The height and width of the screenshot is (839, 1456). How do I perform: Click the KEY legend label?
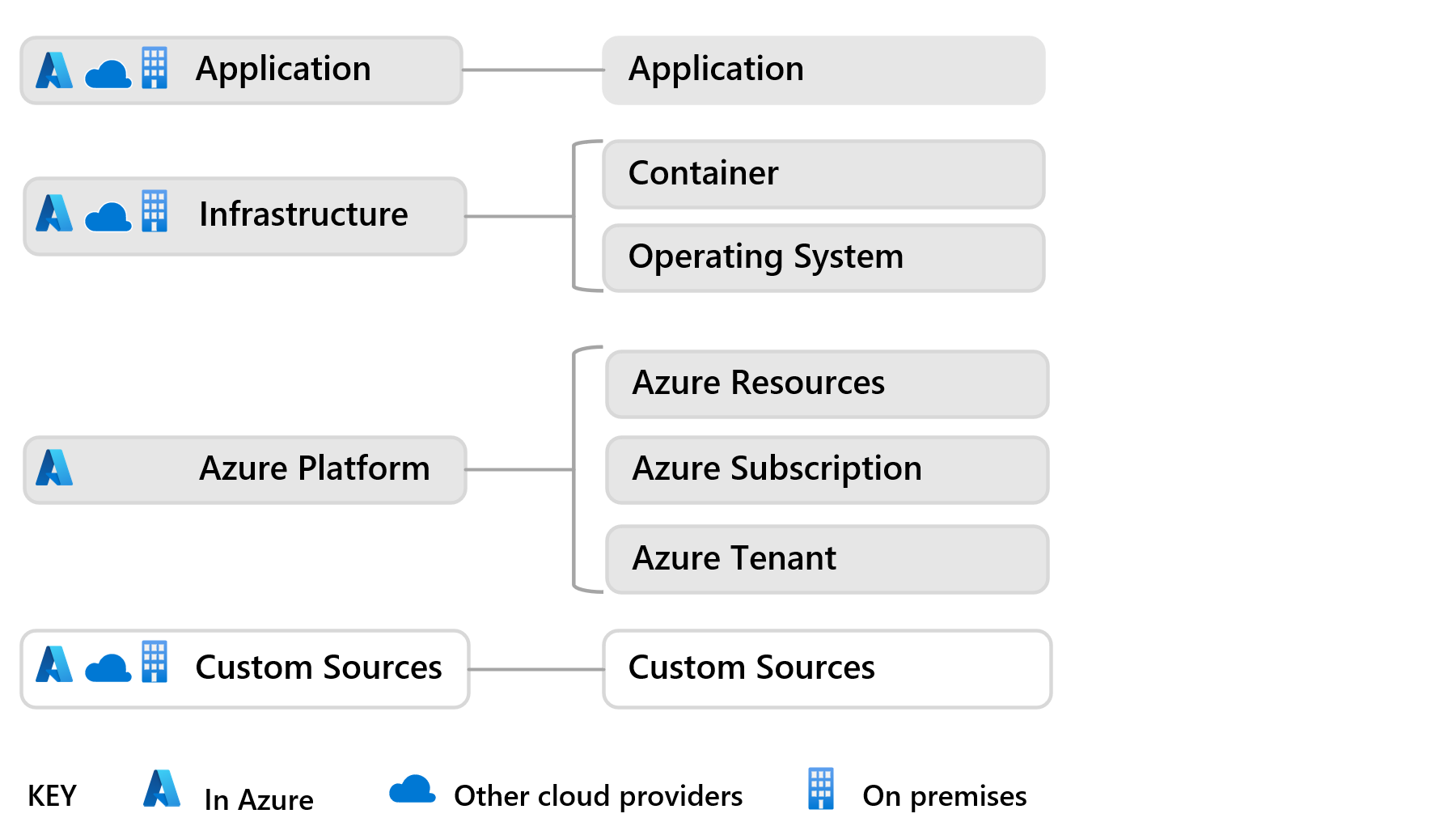pyautogui.click(x=52, y=796)
